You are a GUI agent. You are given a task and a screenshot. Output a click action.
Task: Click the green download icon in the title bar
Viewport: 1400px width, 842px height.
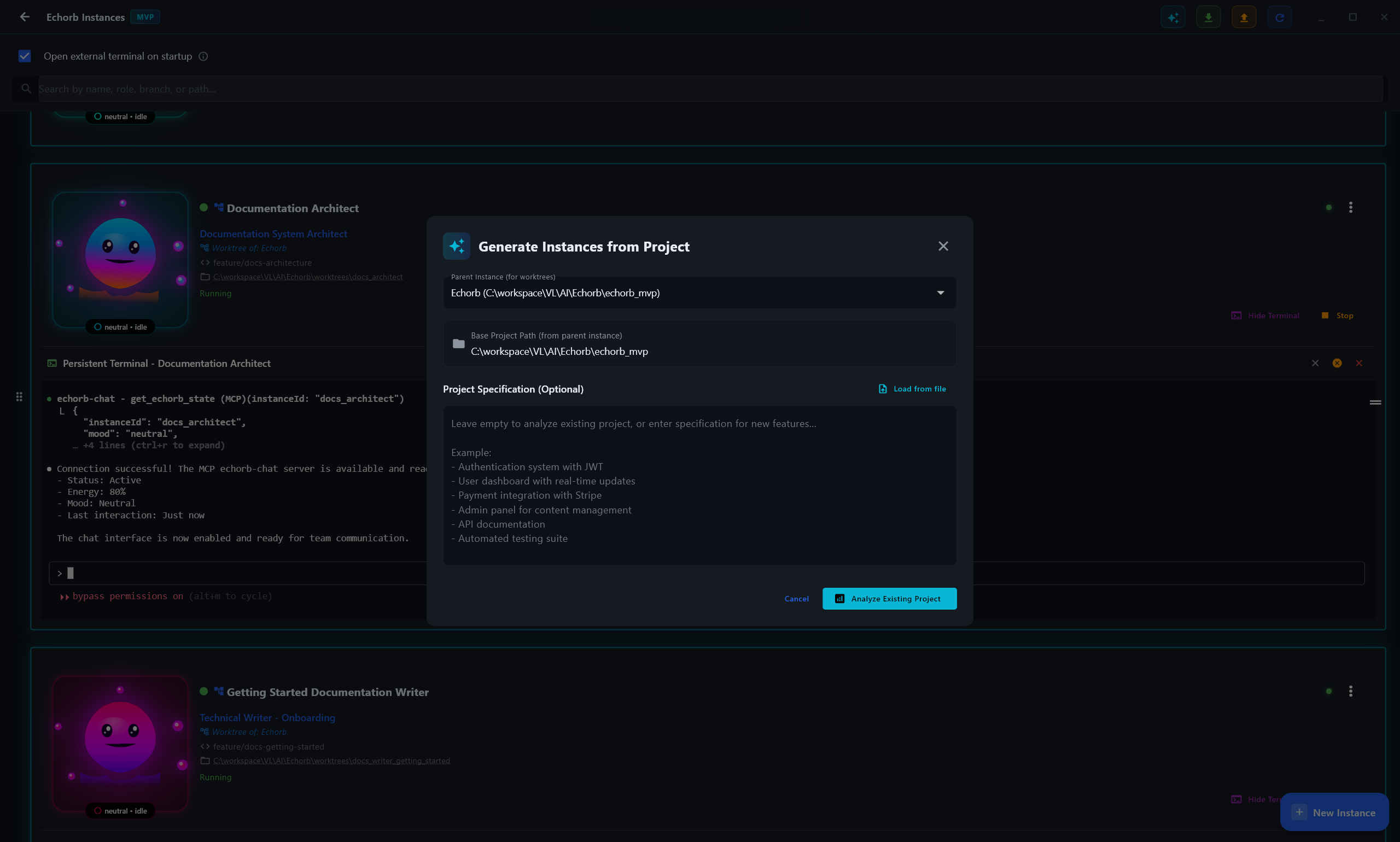(1208, 16)
